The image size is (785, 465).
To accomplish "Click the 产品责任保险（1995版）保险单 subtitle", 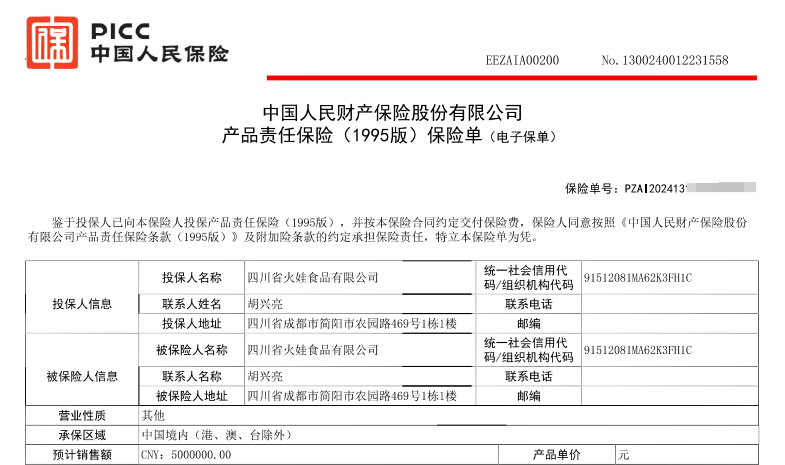I will point(358,136).
